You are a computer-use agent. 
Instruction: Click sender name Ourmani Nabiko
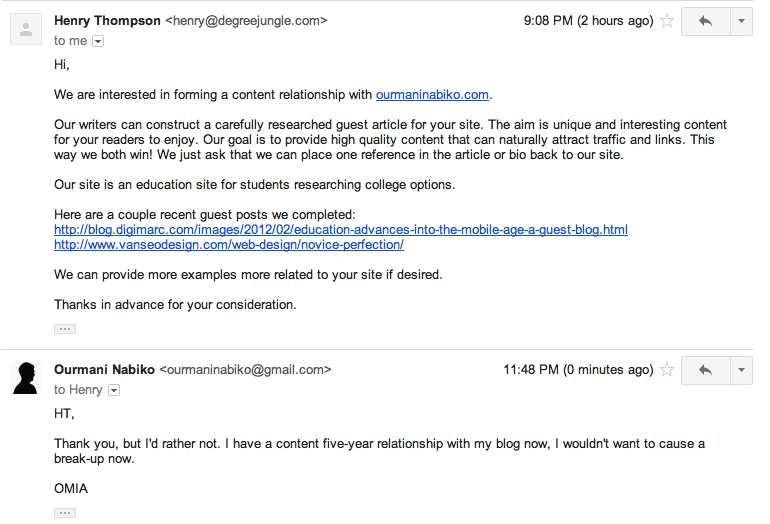(104, 369)
